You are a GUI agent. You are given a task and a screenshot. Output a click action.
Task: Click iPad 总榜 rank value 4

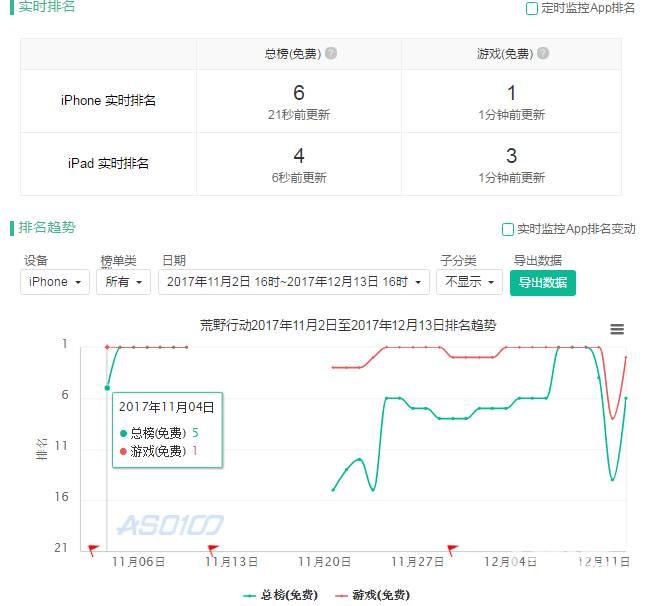click(299, 156)
